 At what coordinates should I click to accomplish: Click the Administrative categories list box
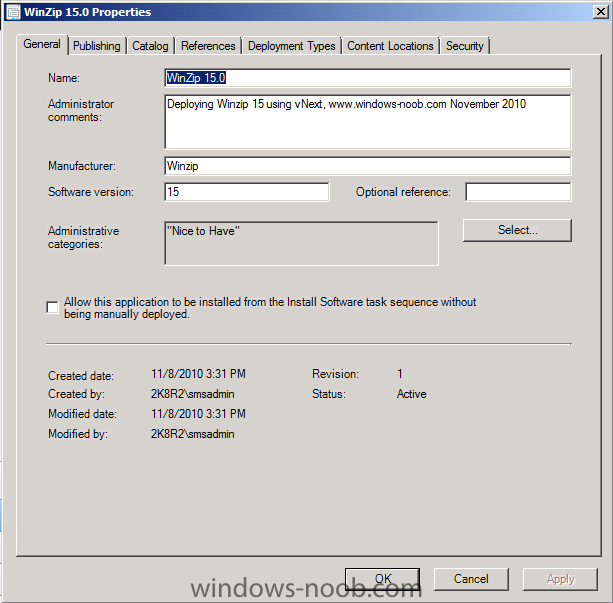[301, 243]
